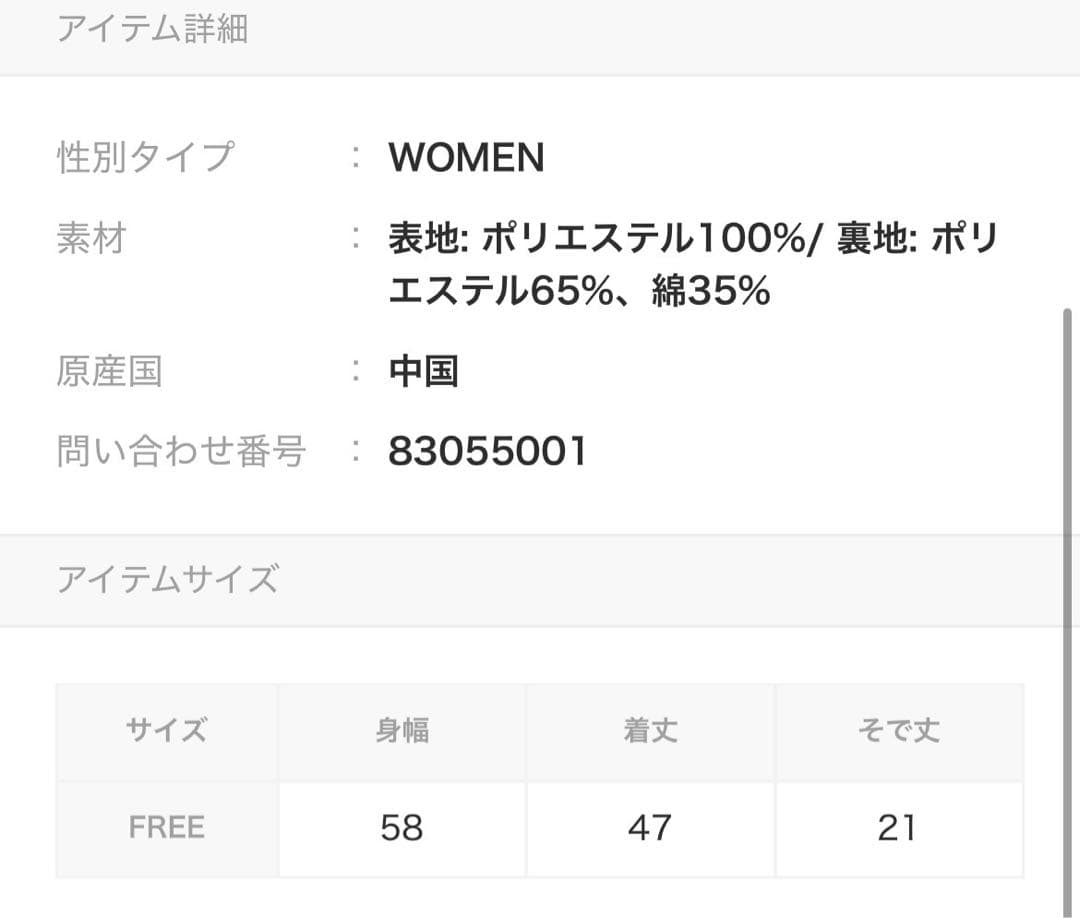Select the 素材 label
Viewport: 1080px width, 918px height.
tap(91, 239)
